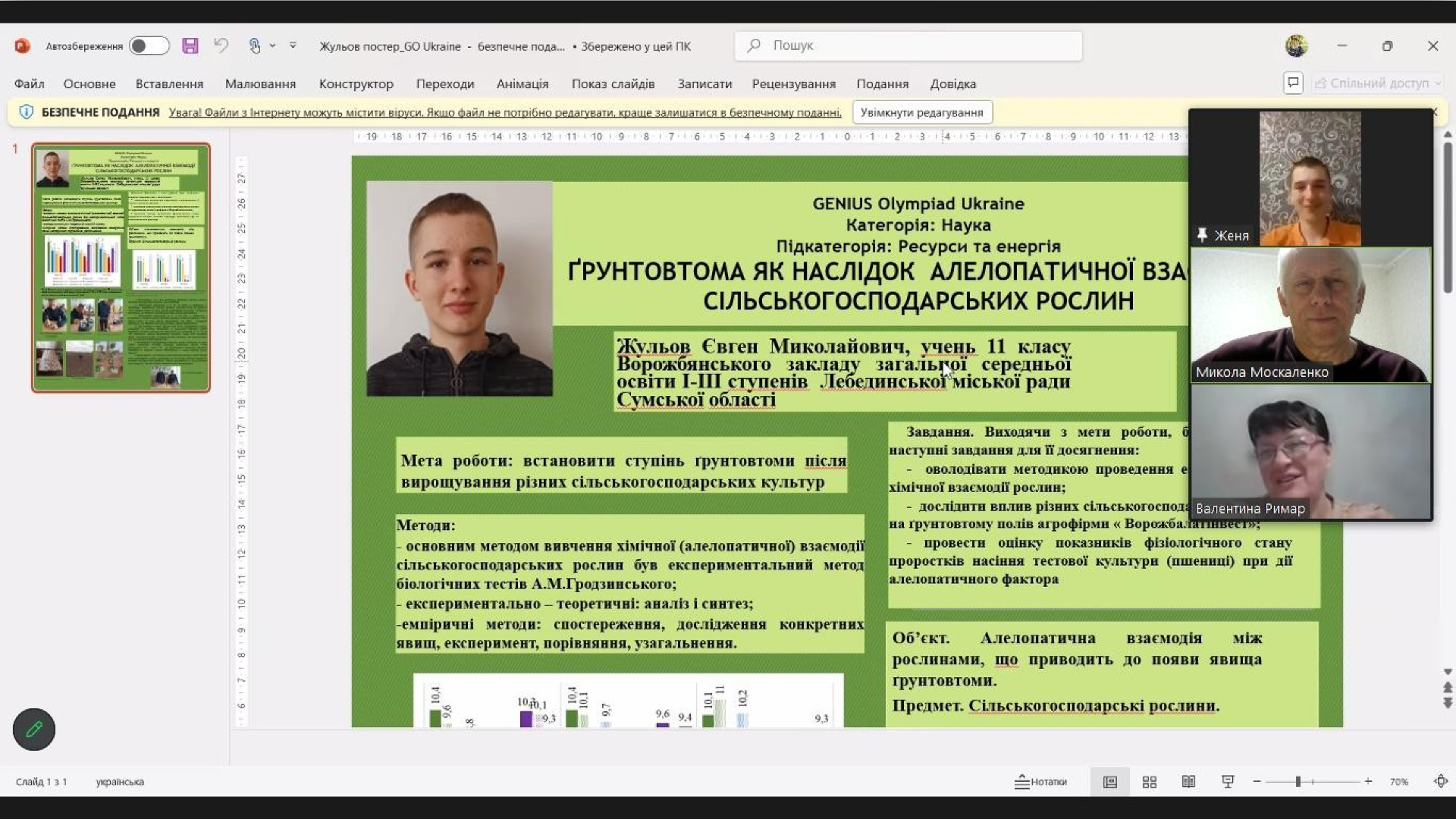This screenshot has width=1456, height=819.
Task: Click the protected view warning link text
Action: pyautogui.click(x=504, y=112)
